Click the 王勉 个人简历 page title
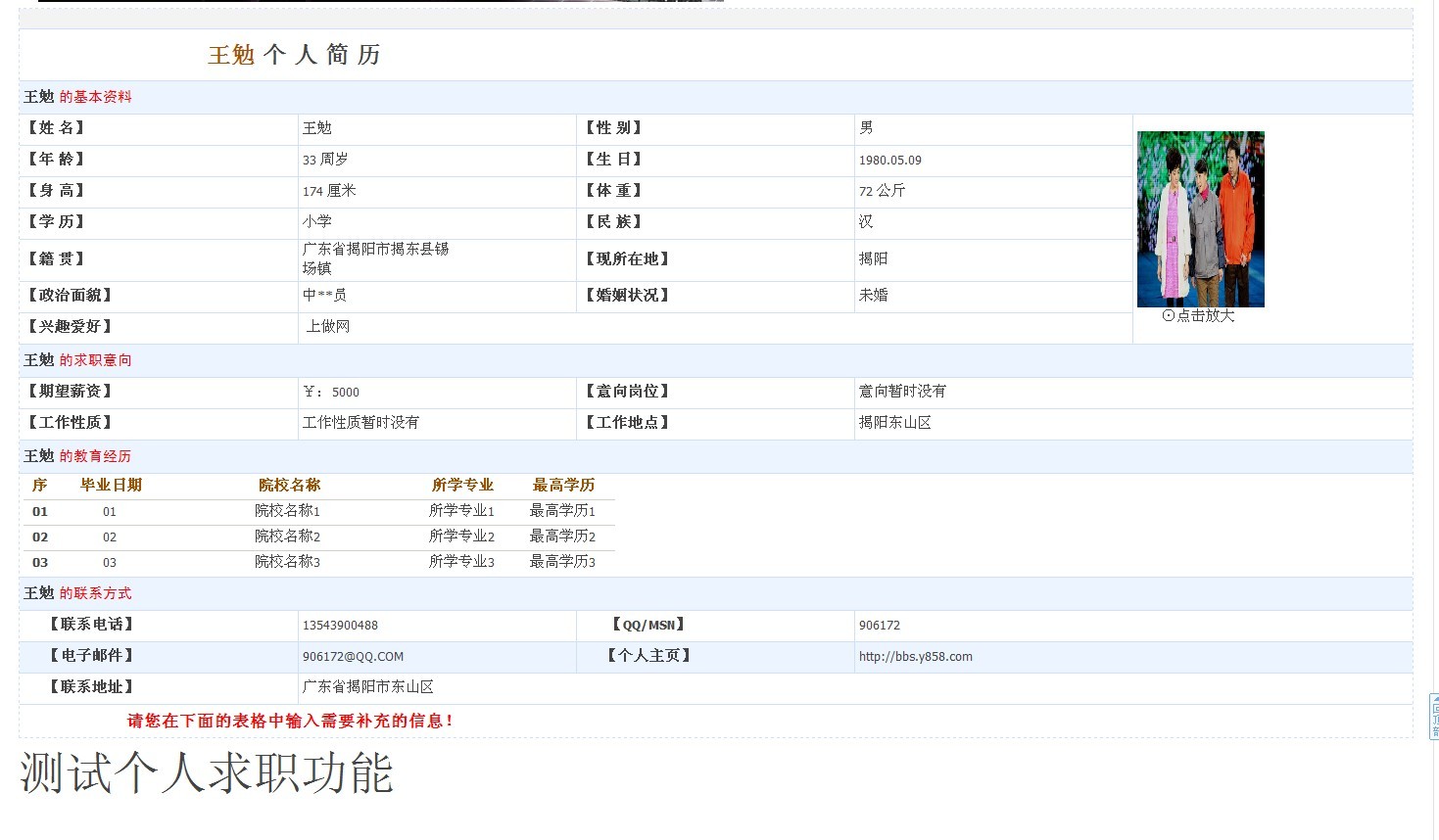The width and height of the screenshot is (1439, 840). (x=294, y=55)
